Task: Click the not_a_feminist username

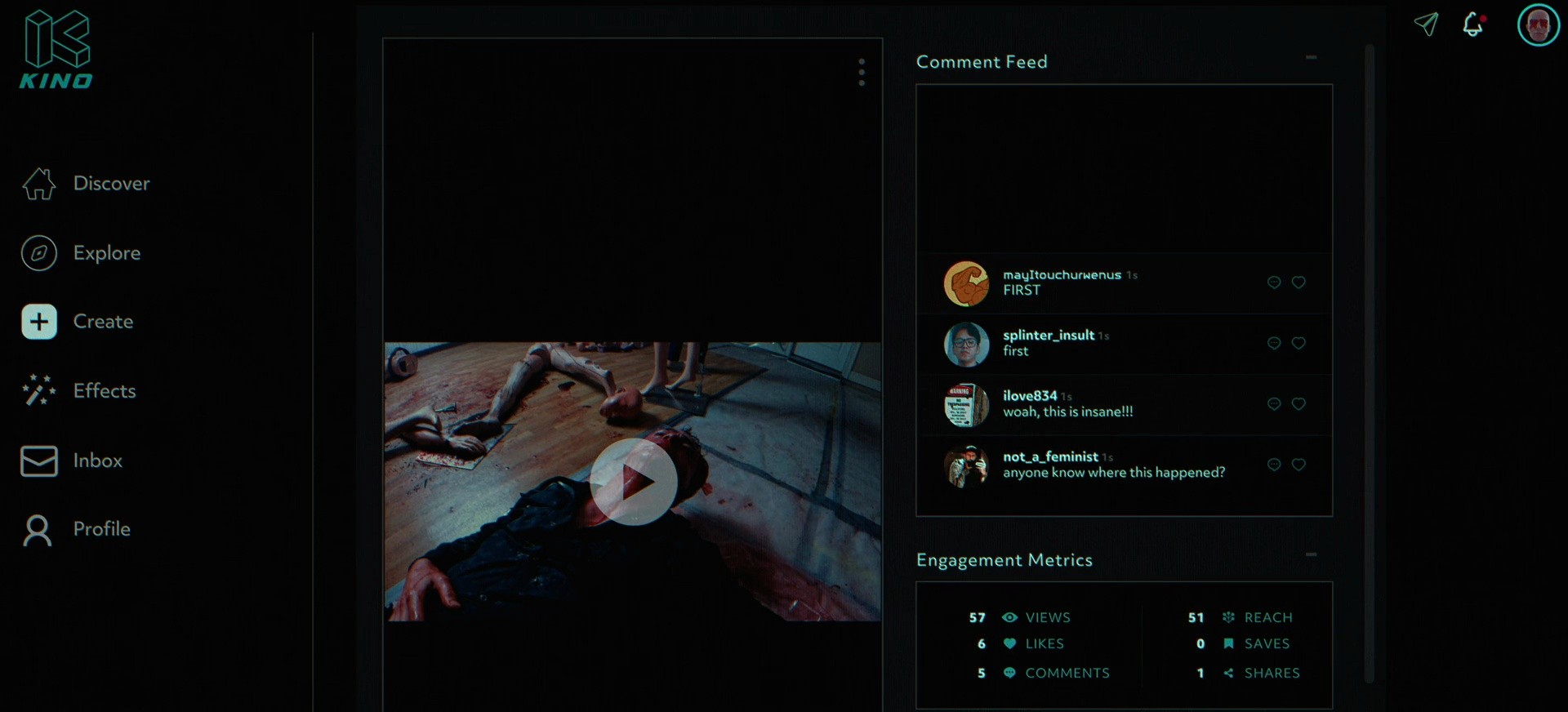Action: click(x=1050, y=457)
